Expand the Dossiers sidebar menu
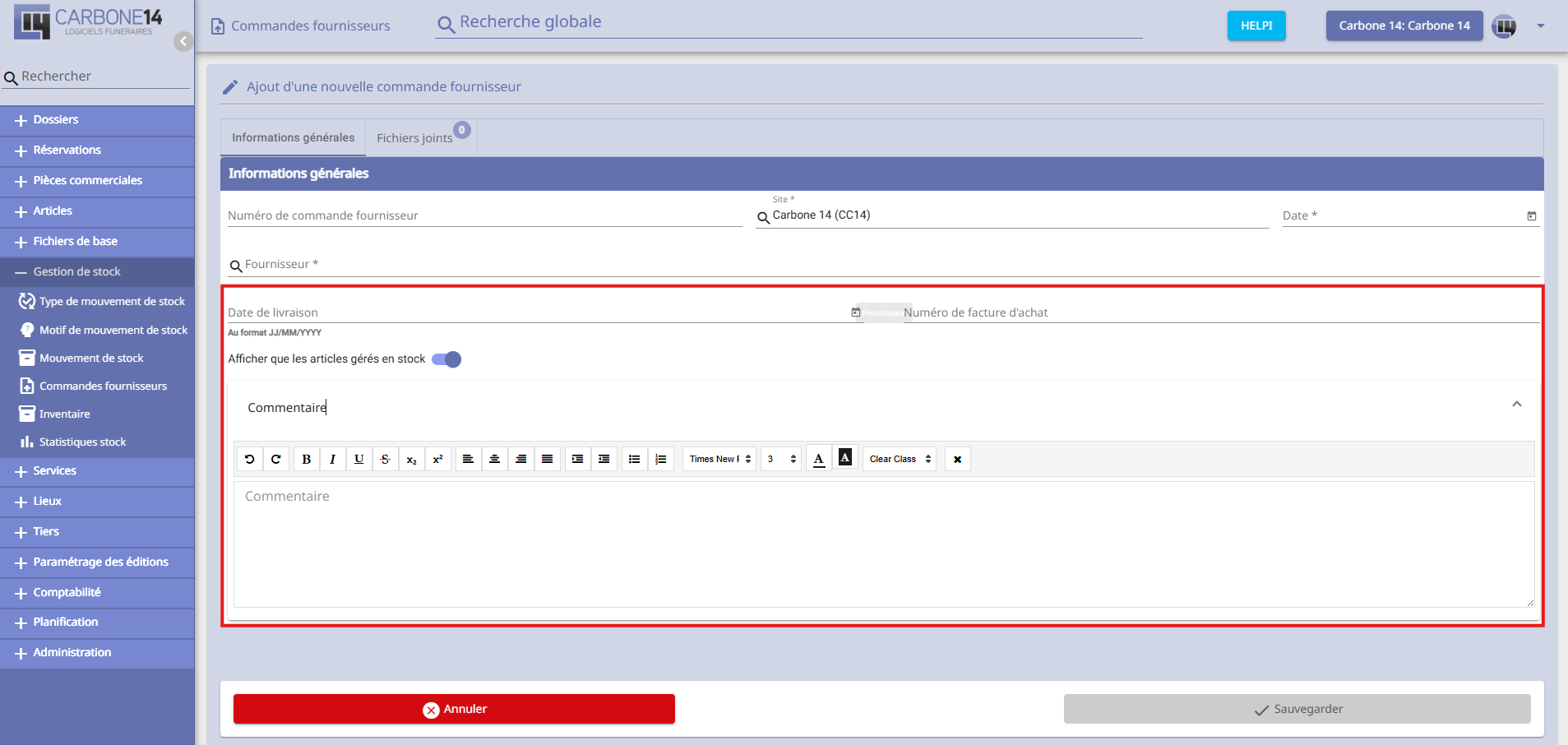Screen dimensions: 1568x745 click(x=56, y=120)
